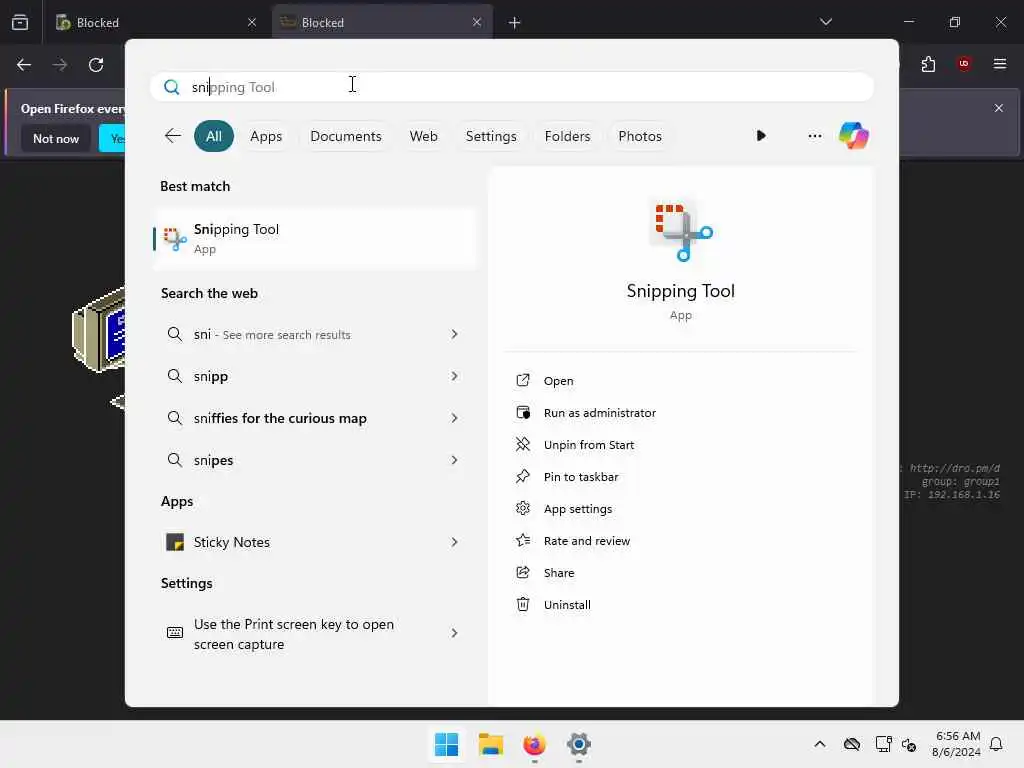
Task: Choose Run as administrator
Action: pos(600,413)
